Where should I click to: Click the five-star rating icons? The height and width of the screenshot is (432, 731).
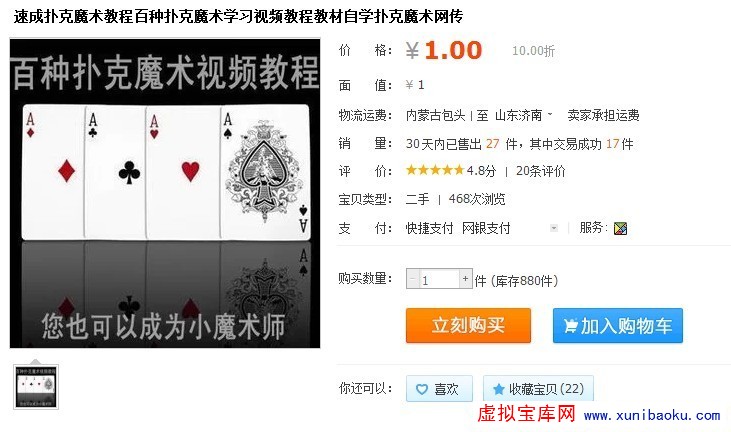[434, 170]
